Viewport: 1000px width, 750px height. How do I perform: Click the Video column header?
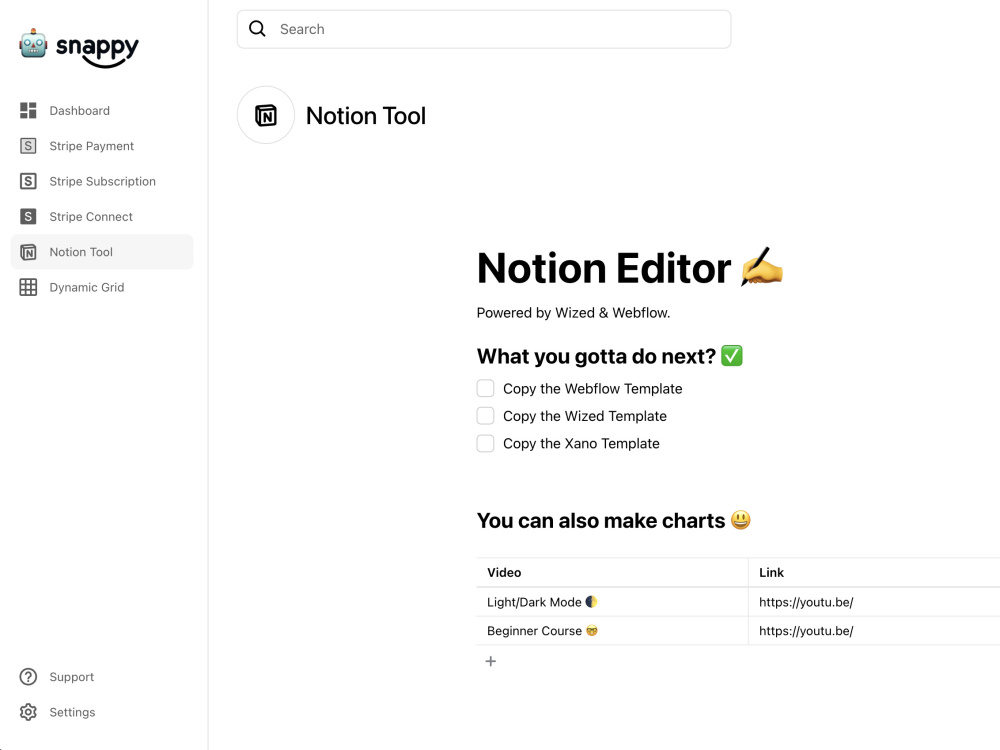[x=504, y=573]
